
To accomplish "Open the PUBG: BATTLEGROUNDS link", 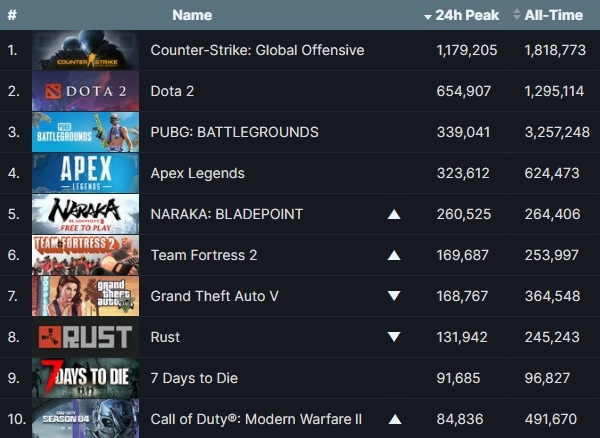I will click(235, 132).
